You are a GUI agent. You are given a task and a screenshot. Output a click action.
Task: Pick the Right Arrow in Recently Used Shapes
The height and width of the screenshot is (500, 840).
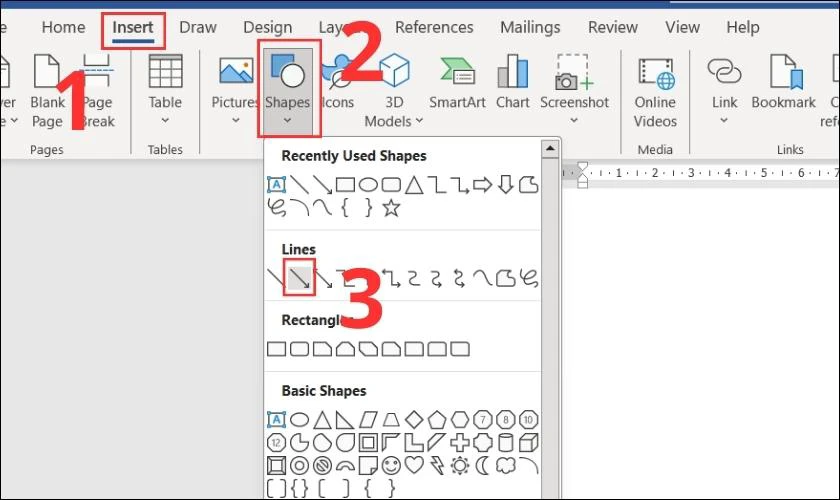[483, 185]
